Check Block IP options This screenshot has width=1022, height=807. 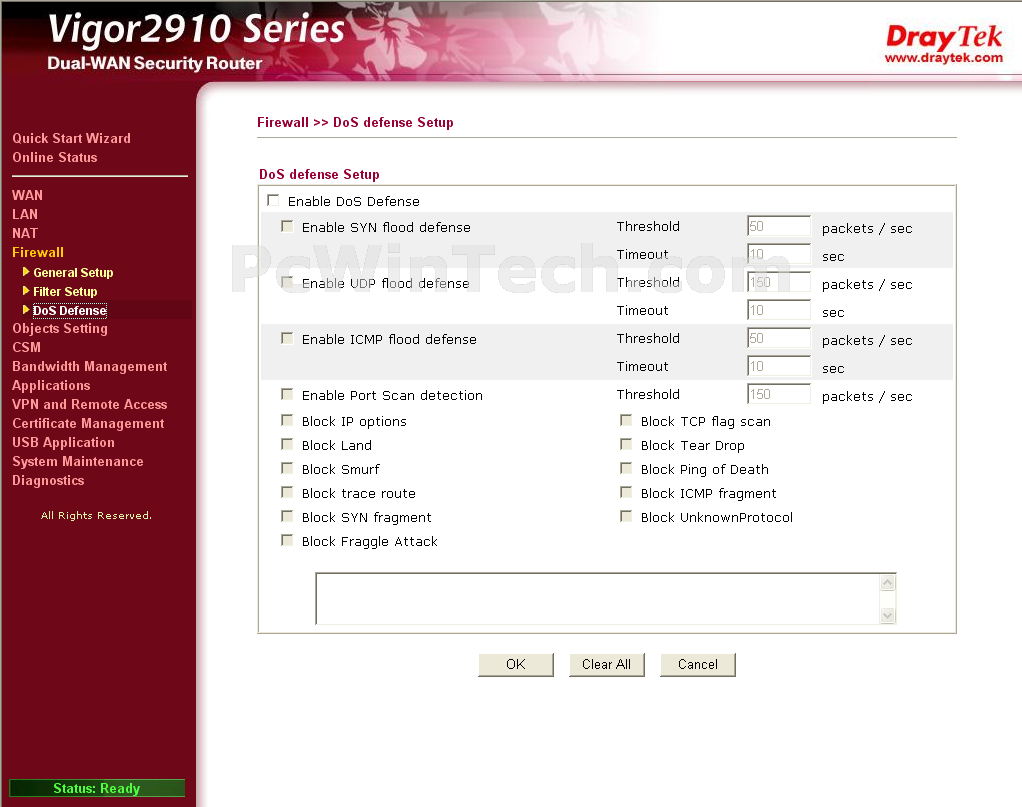pyautogui.click(x=287, y=420)
